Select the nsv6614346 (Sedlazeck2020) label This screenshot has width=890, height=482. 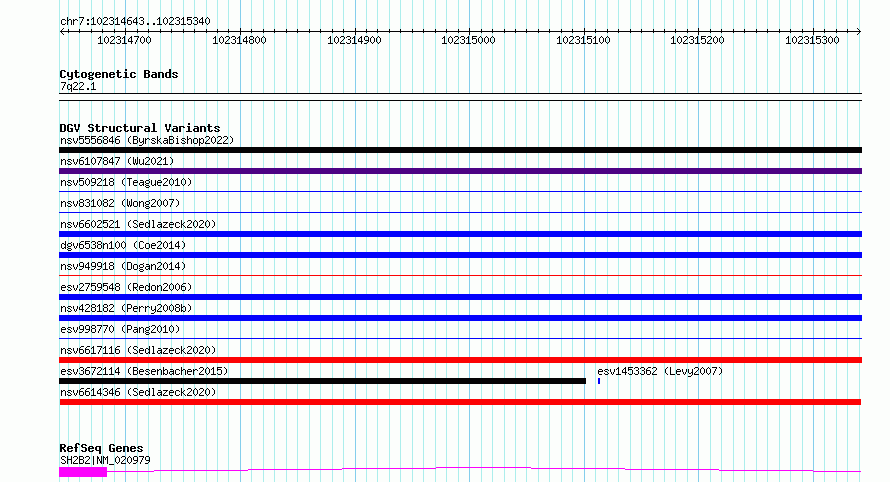[138, 392]
